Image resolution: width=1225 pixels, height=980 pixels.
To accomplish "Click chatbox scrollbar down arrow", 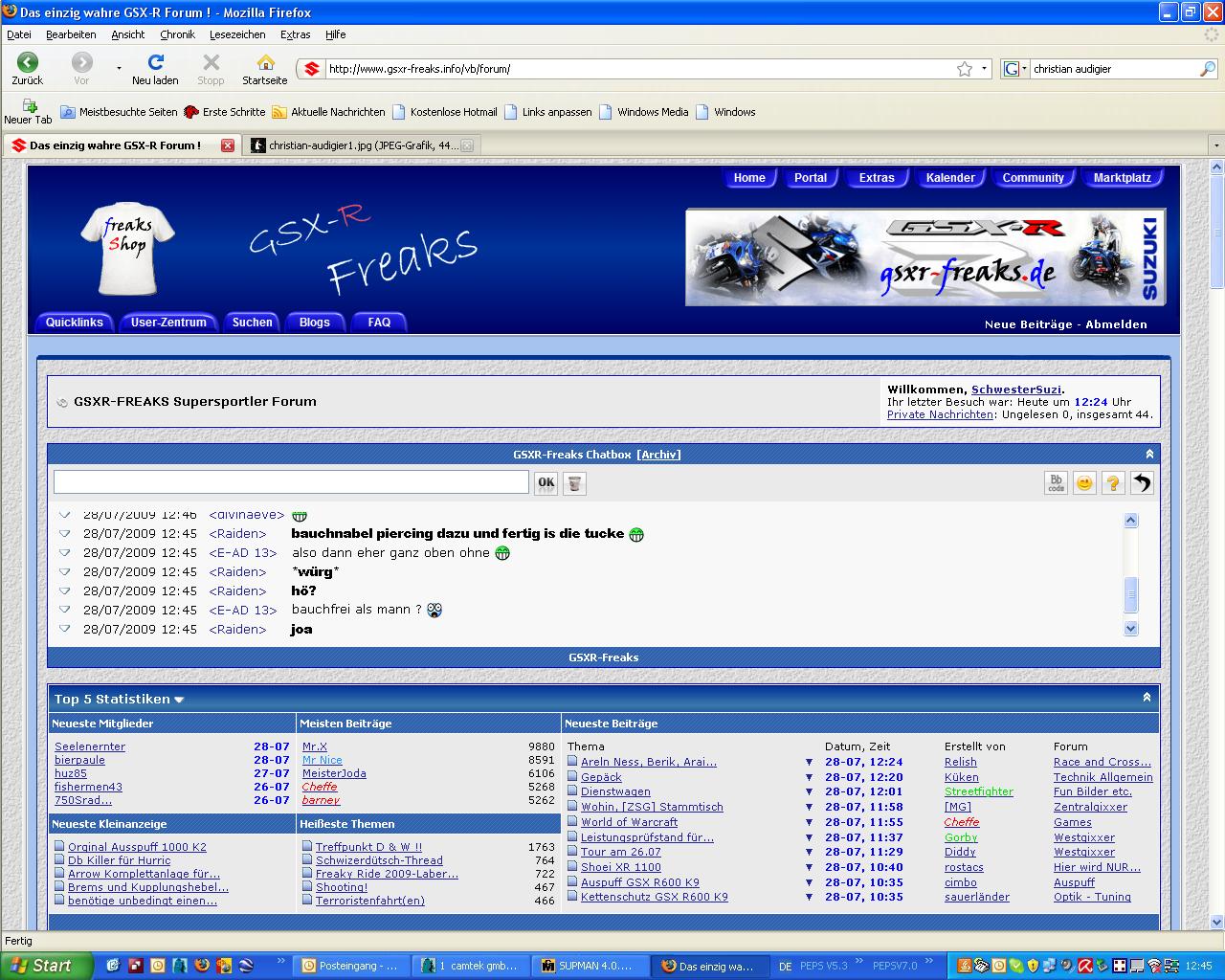I will [1131, 629].
